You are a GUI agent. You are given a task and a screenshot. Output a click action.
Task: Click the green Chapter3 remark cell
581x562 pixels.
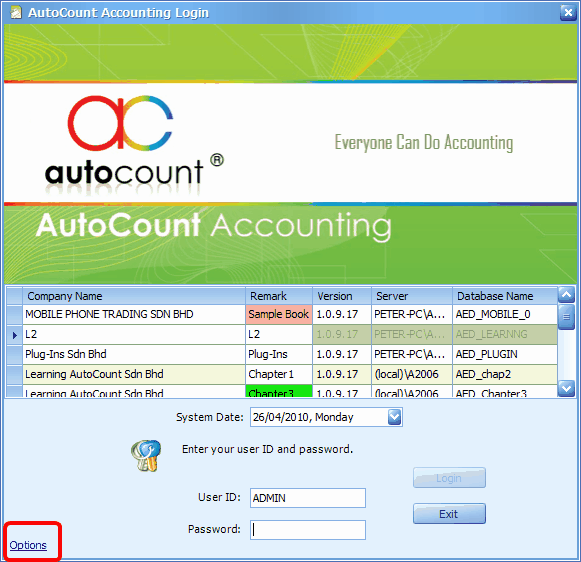click(x=279, y=391)
